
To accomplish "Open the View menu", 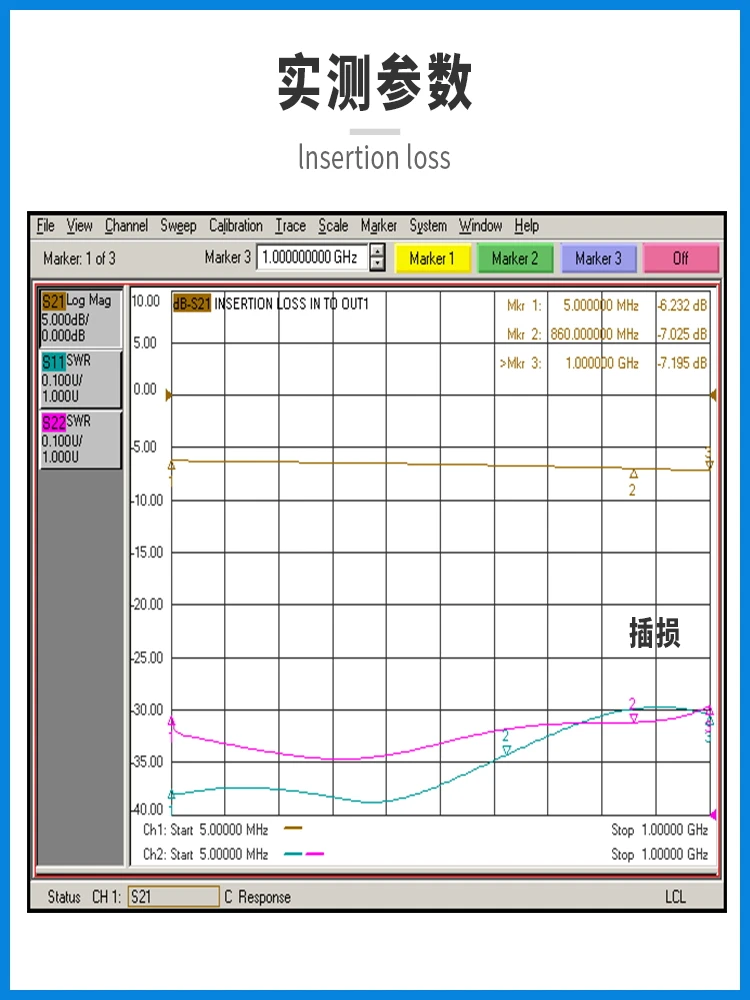I will tap(80, 226).
